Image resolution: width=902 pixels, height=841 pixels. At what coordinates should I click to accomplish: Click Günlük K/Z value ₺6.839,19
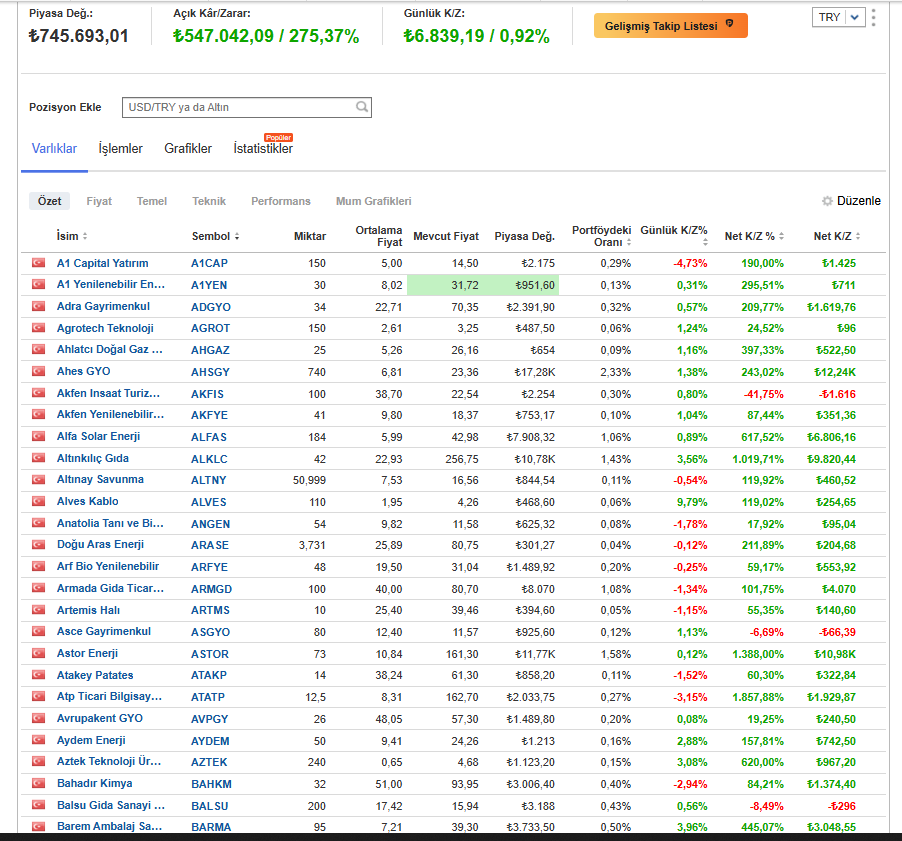coord(444,36)
